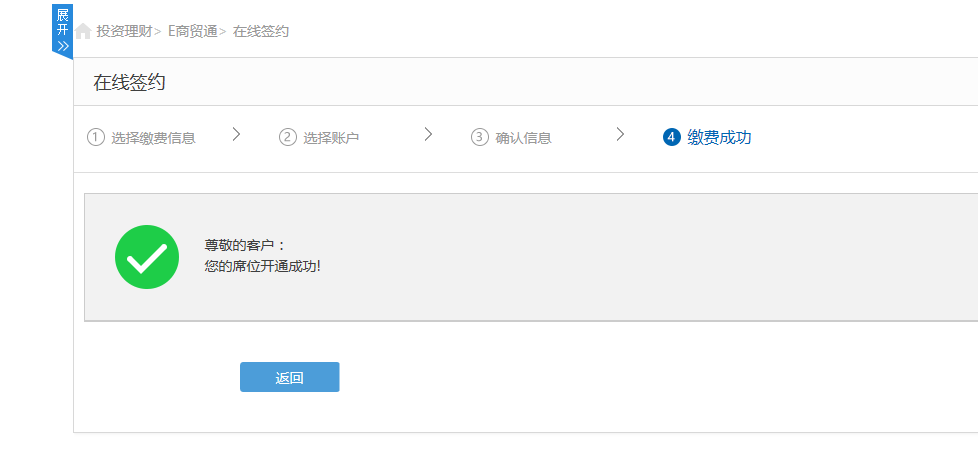This screenshot has height=459, width=978.
Task: Click the 返回 button
Action: click(x=289, y=377)
